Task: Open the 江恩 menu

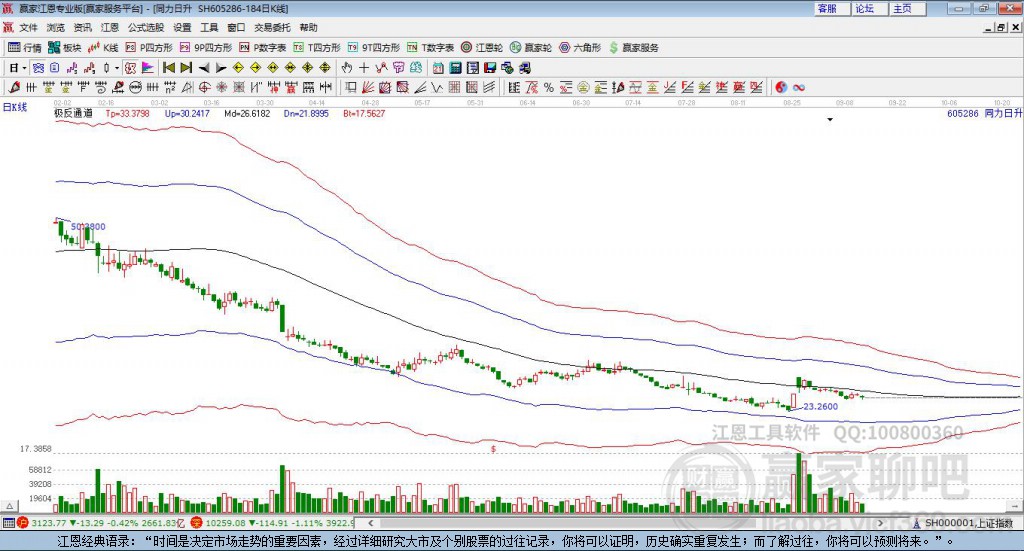Action: click(x=110, y=27)
